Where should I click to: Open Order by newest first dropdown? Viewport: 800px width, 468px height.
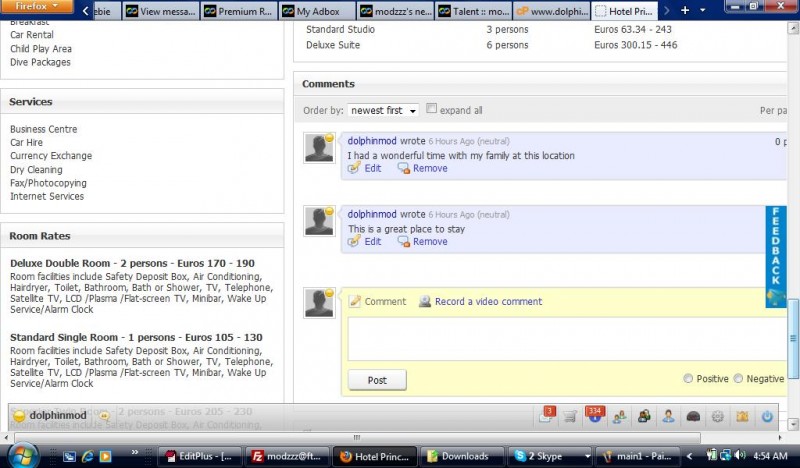pyautogui.click(x=383, y=110)
